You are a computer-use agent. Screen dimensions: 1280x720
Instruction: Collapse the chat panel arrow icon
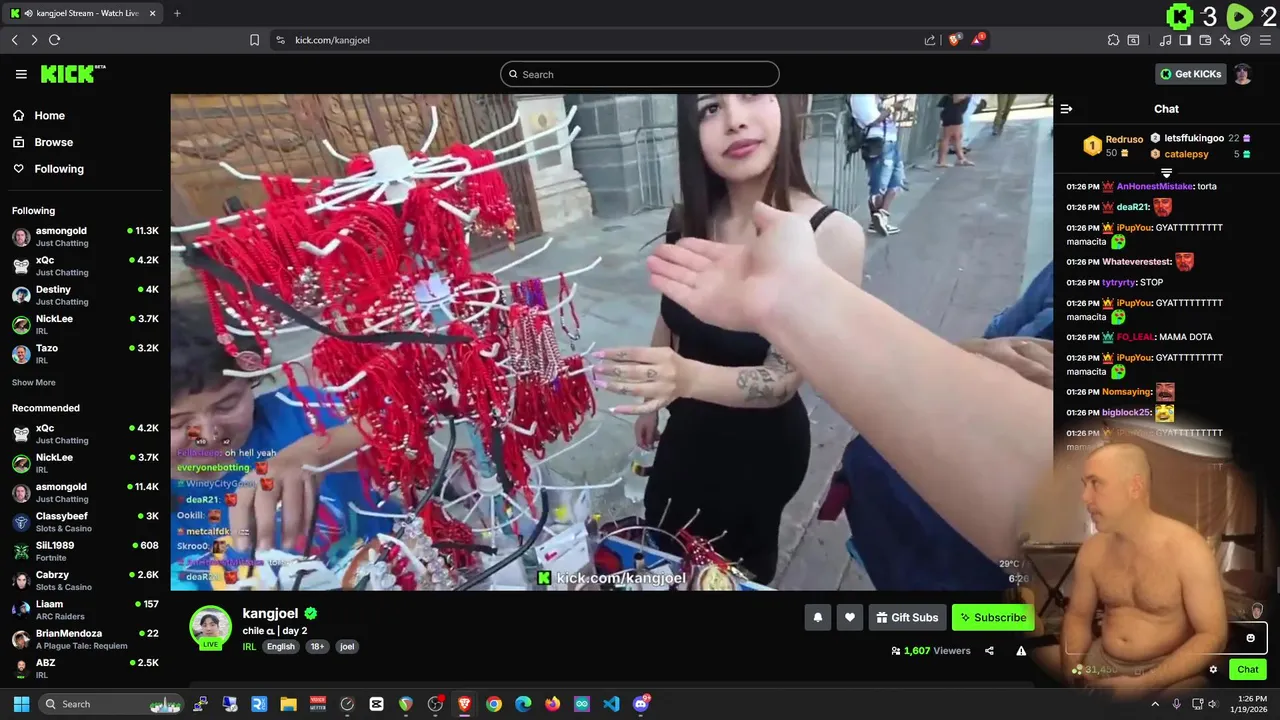[1066, 109]
